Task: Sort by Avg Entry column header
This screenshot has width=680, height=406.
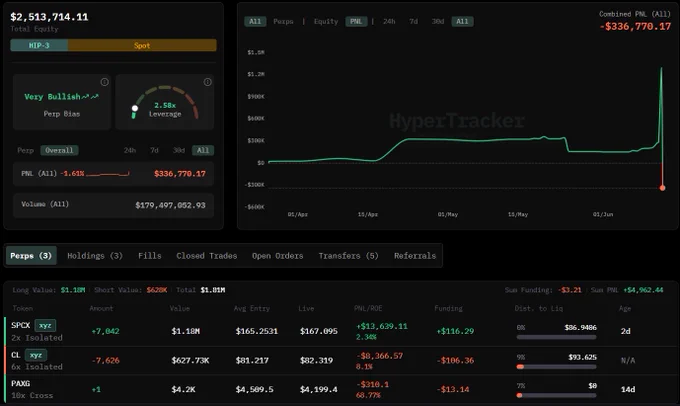Action: pyautogui.click(x=252, y=308)
